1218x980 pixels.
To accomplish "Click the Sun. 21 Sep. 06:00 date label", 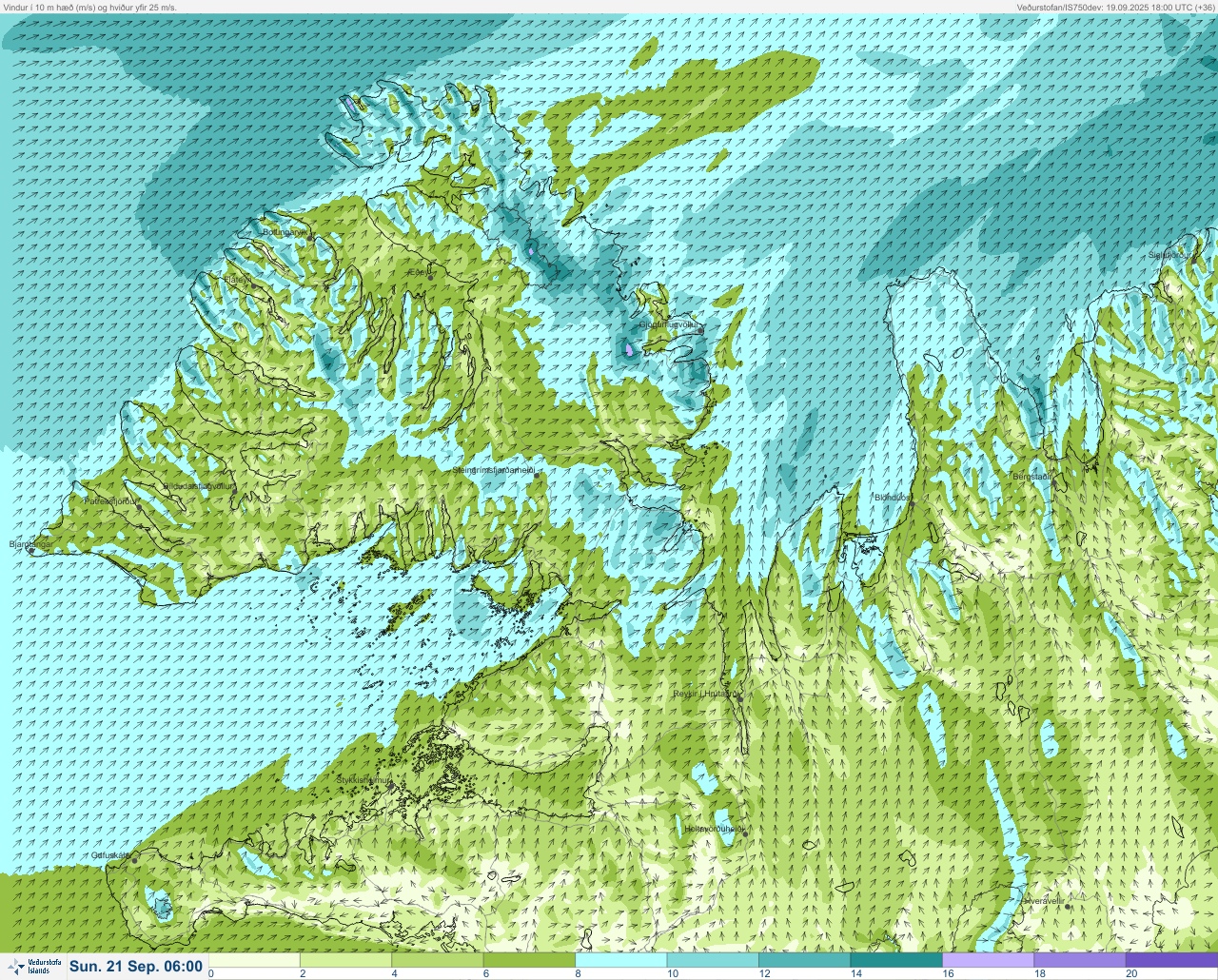I will 136,966.
